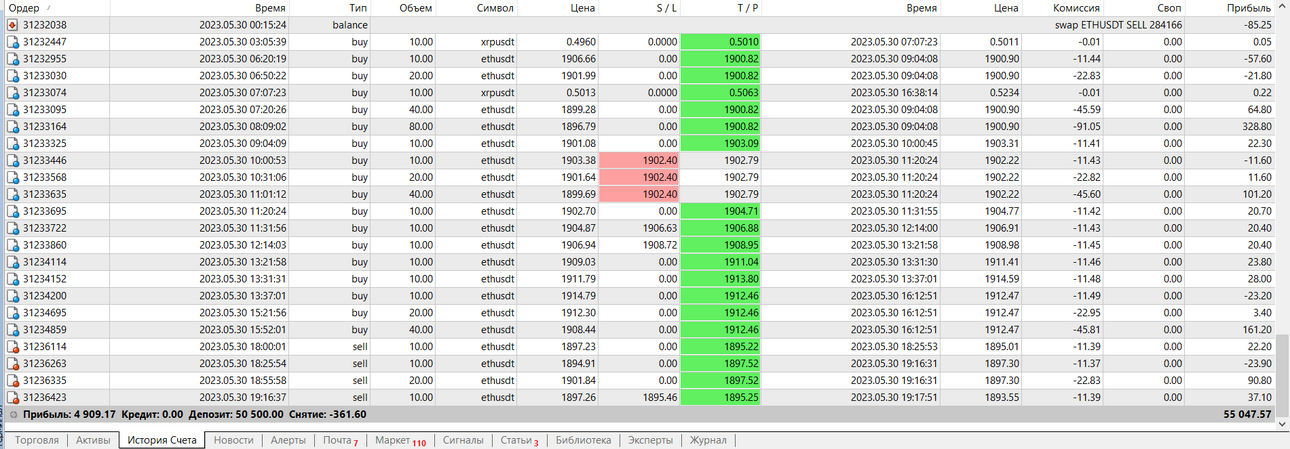Viewport: 1290px width, 449px height.
Task: Select the icon next to order 31233074
Action: coord(12,93)
